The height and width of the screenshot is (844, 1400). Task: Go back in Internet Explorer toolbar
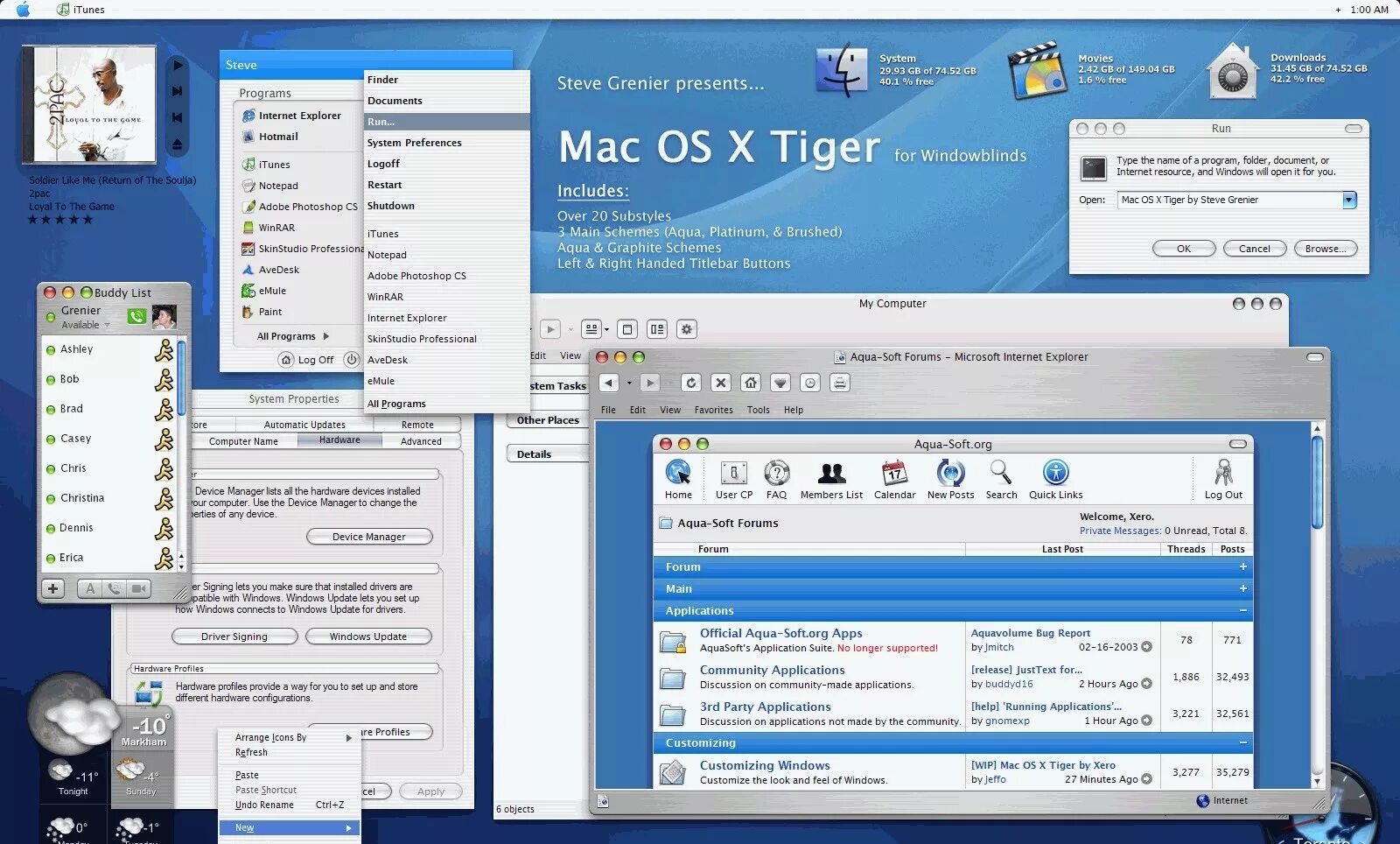[x=609, y=383]
